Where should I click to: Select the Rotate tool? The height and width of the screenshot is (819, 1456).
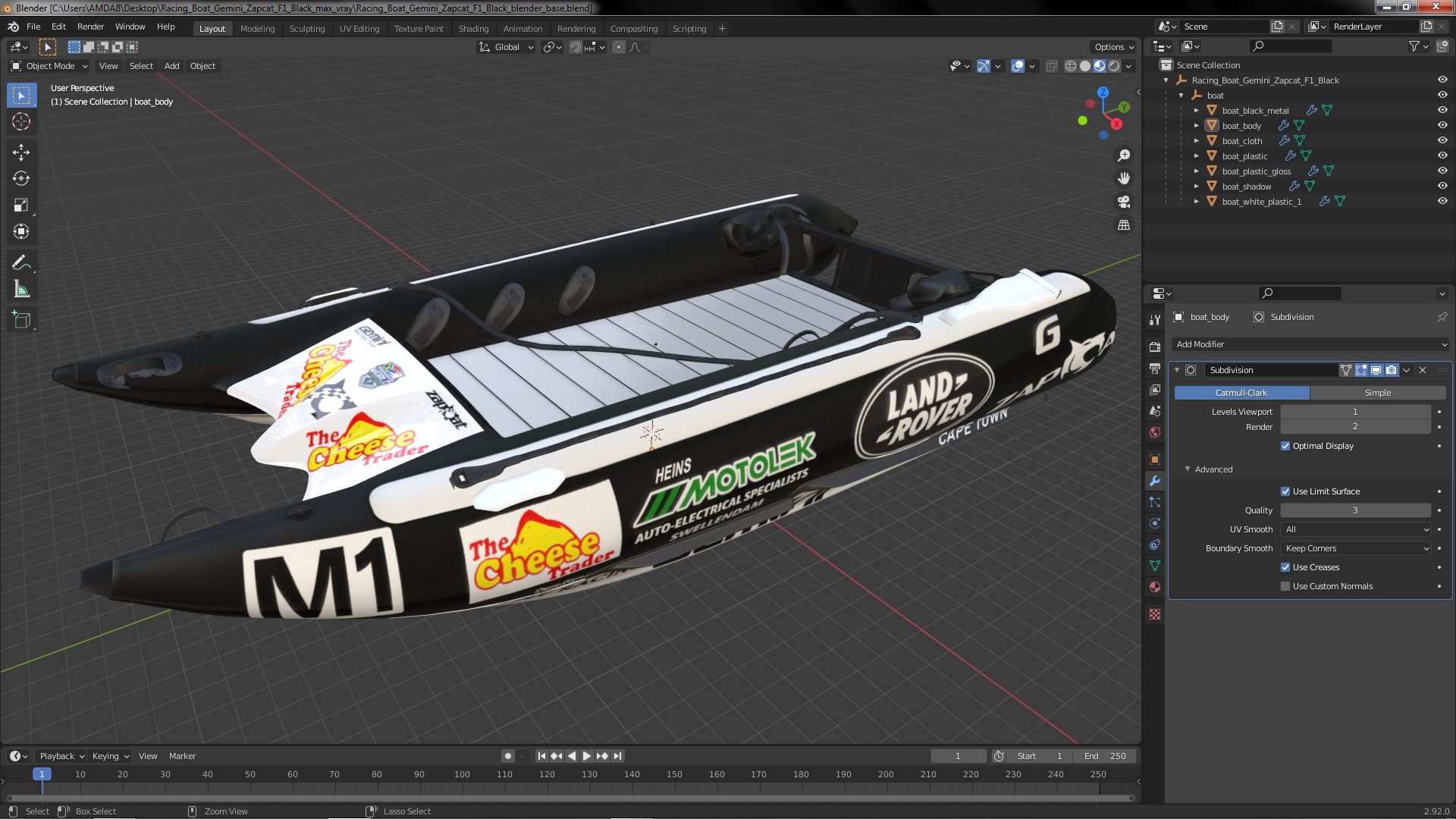pos(21,179)
